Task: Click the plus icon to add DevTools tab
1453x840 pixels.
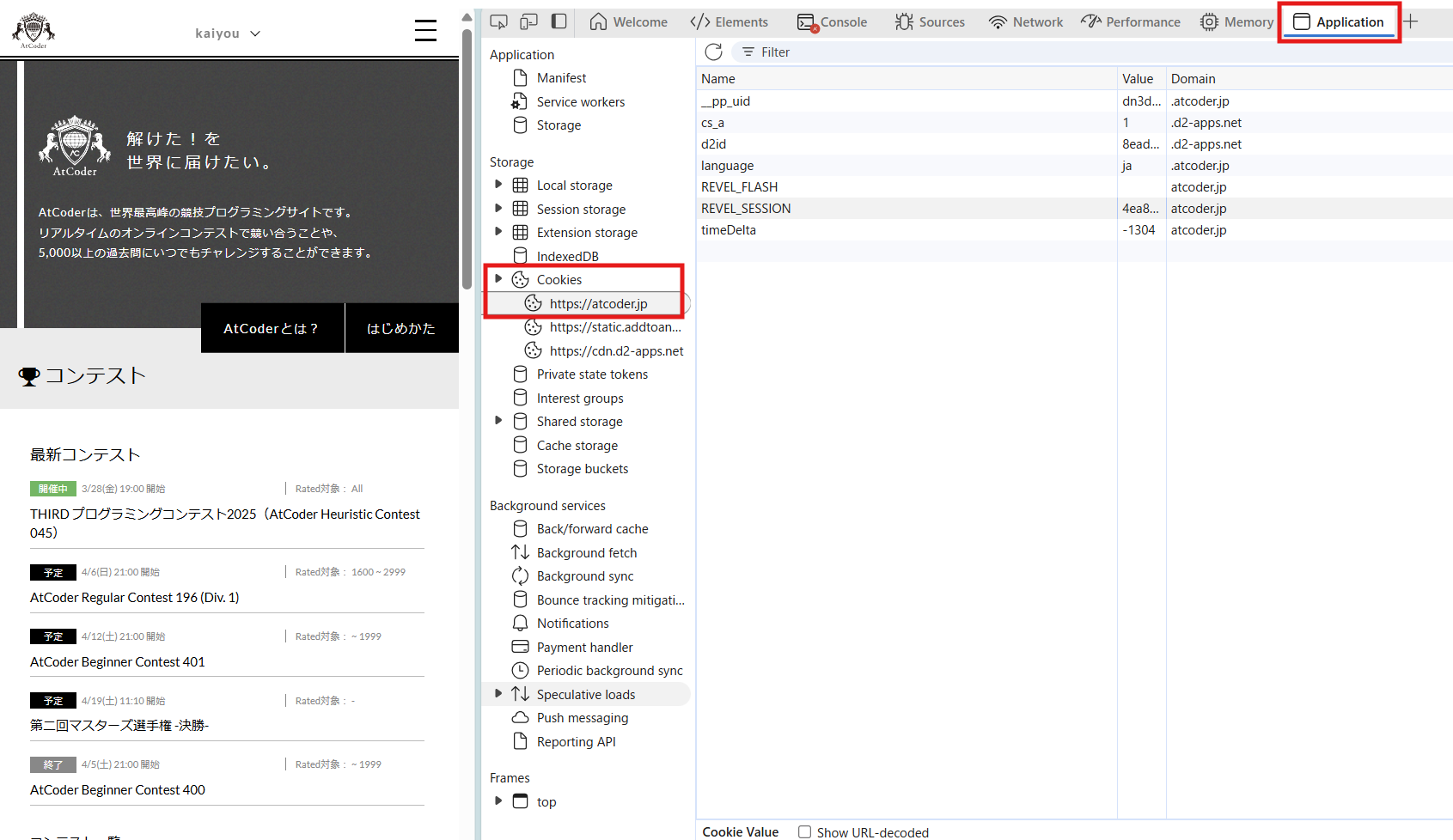Action: 1411,21
